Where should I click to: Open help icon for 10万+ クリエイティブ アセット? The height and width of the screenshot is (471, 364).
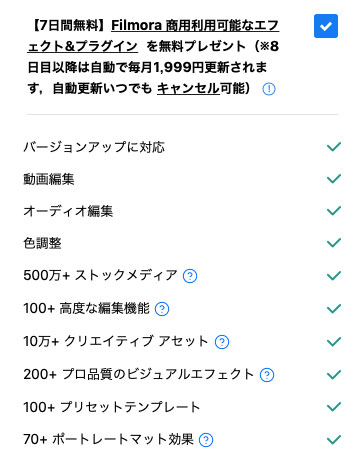point(222,342)
